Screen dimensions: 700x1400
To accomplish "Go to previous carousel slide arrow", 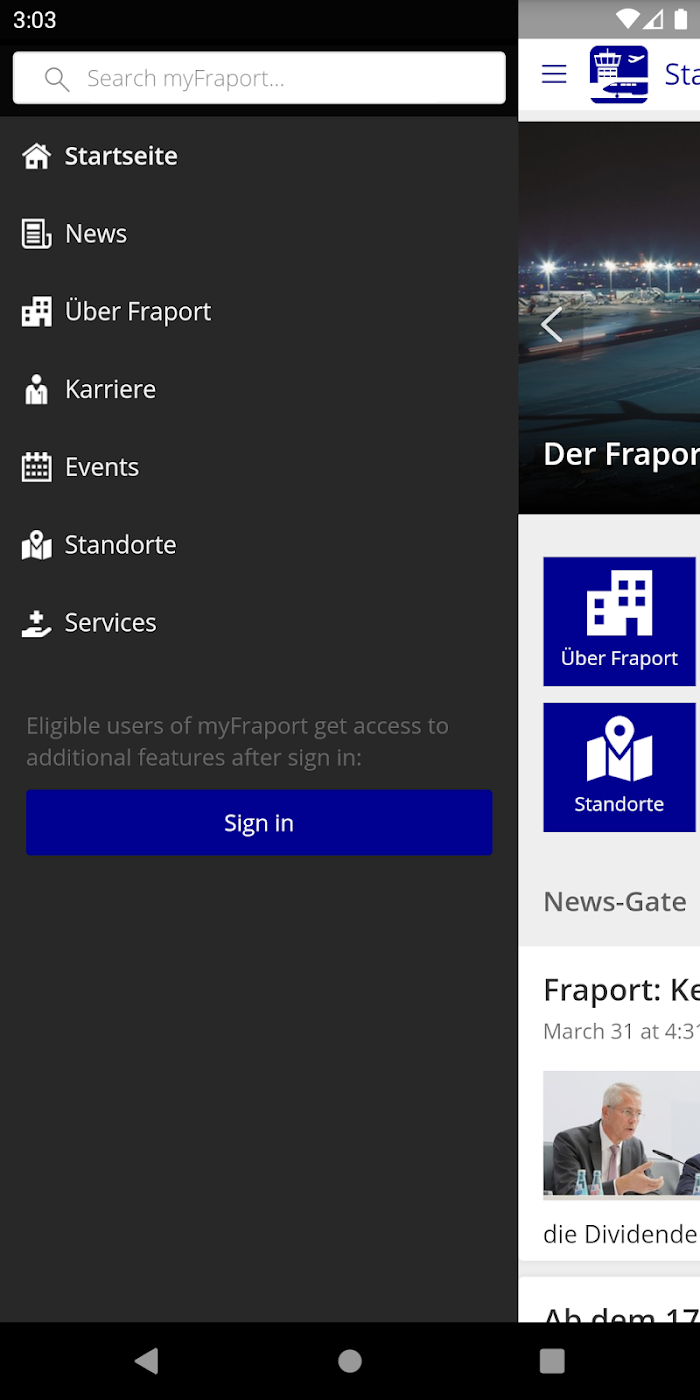I will [551, 324].
